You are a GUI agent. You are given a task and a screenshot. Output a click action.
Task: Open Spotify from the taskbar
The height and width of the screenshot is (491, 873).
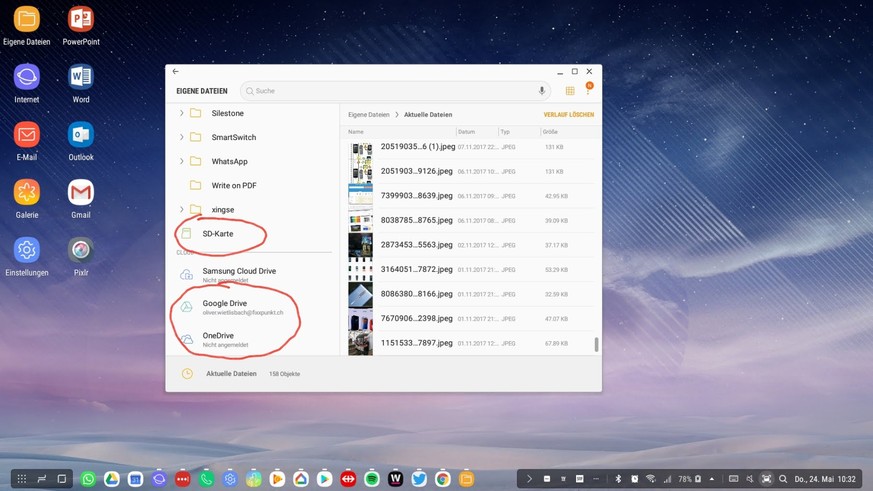tap(372, 479)
